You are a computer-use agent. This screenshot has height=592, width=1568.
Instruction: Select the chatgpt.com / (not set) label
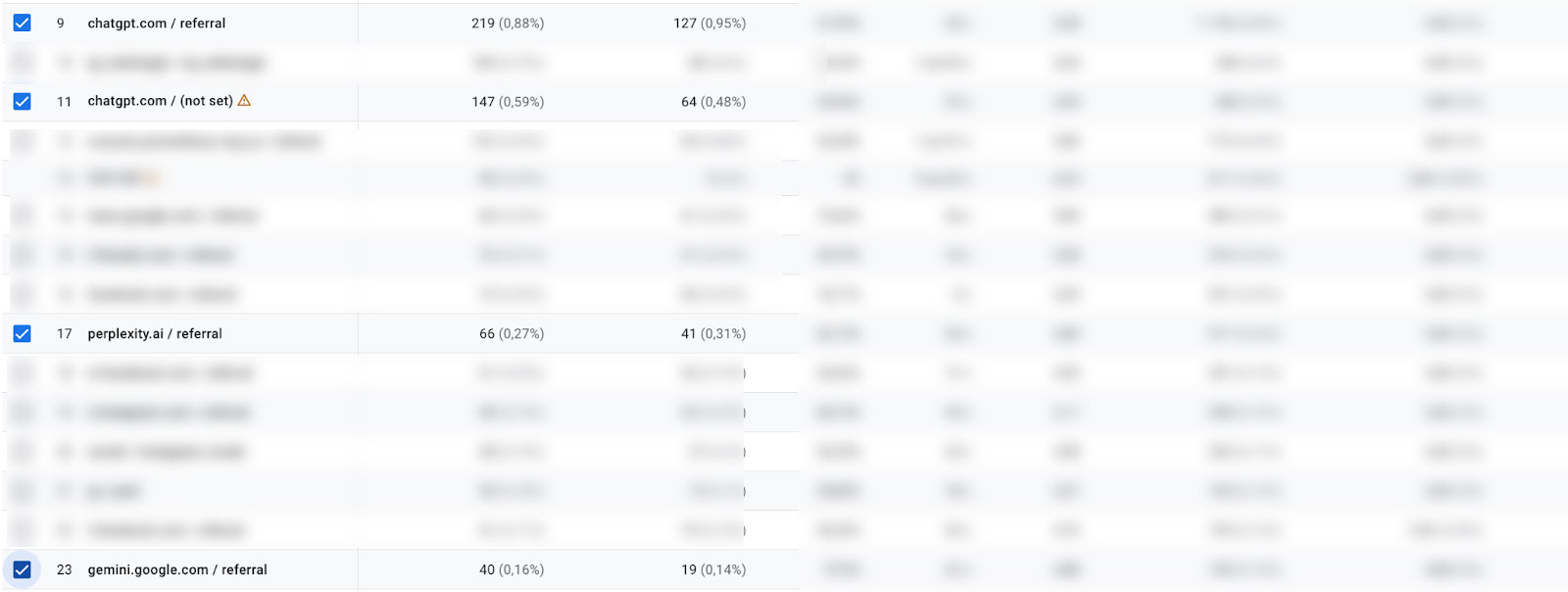click(160, 101)
